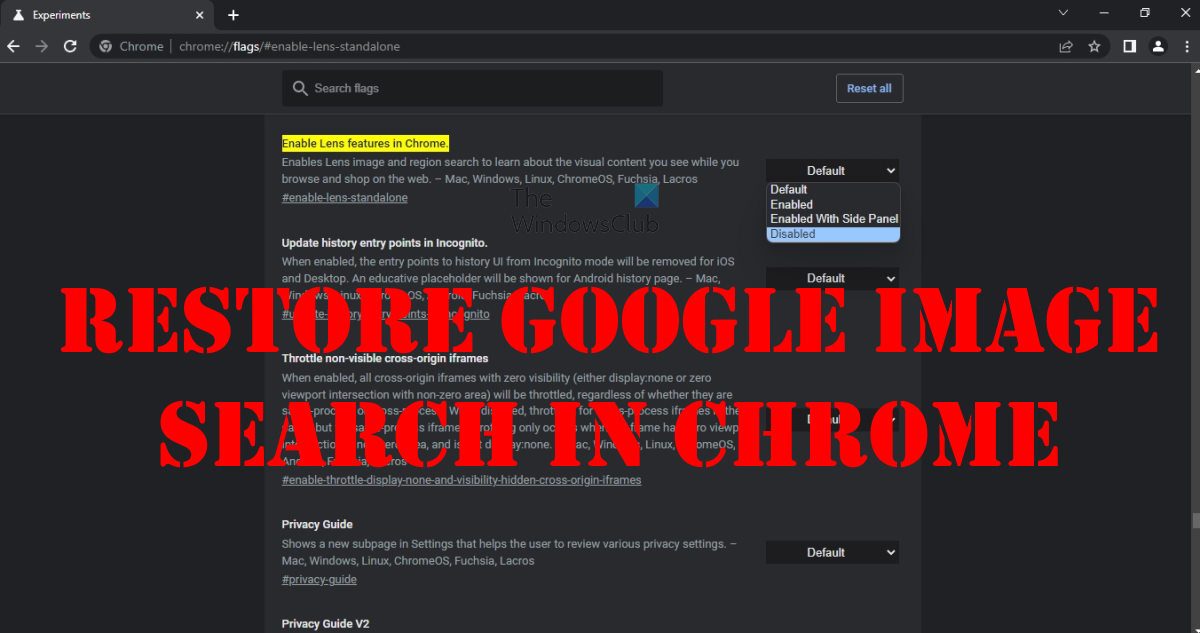Viewport: 1200px width, 633px height.
Task: Reset all flags to default
Action: [869, 88]
